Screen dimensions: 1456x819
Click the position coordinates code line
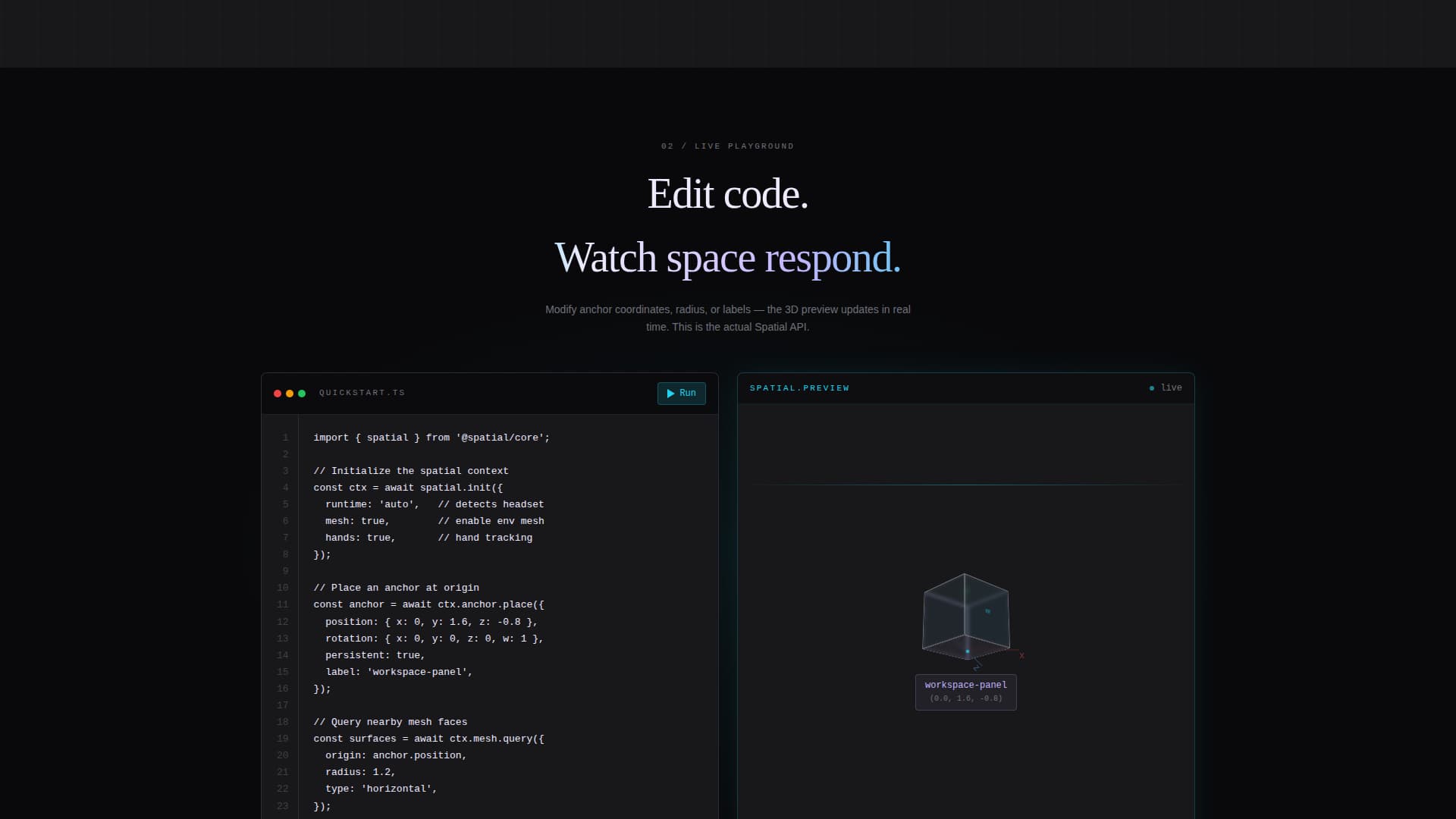click(x=431, y=622)
